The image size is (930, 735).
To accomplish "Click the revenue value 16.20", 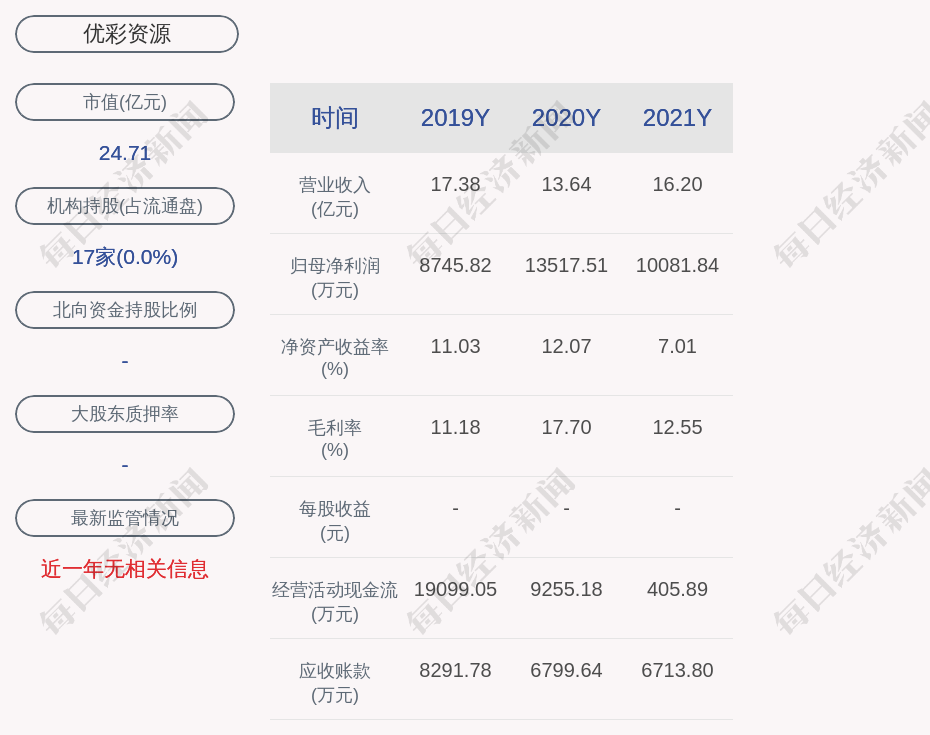I will [x=677, y=184].
